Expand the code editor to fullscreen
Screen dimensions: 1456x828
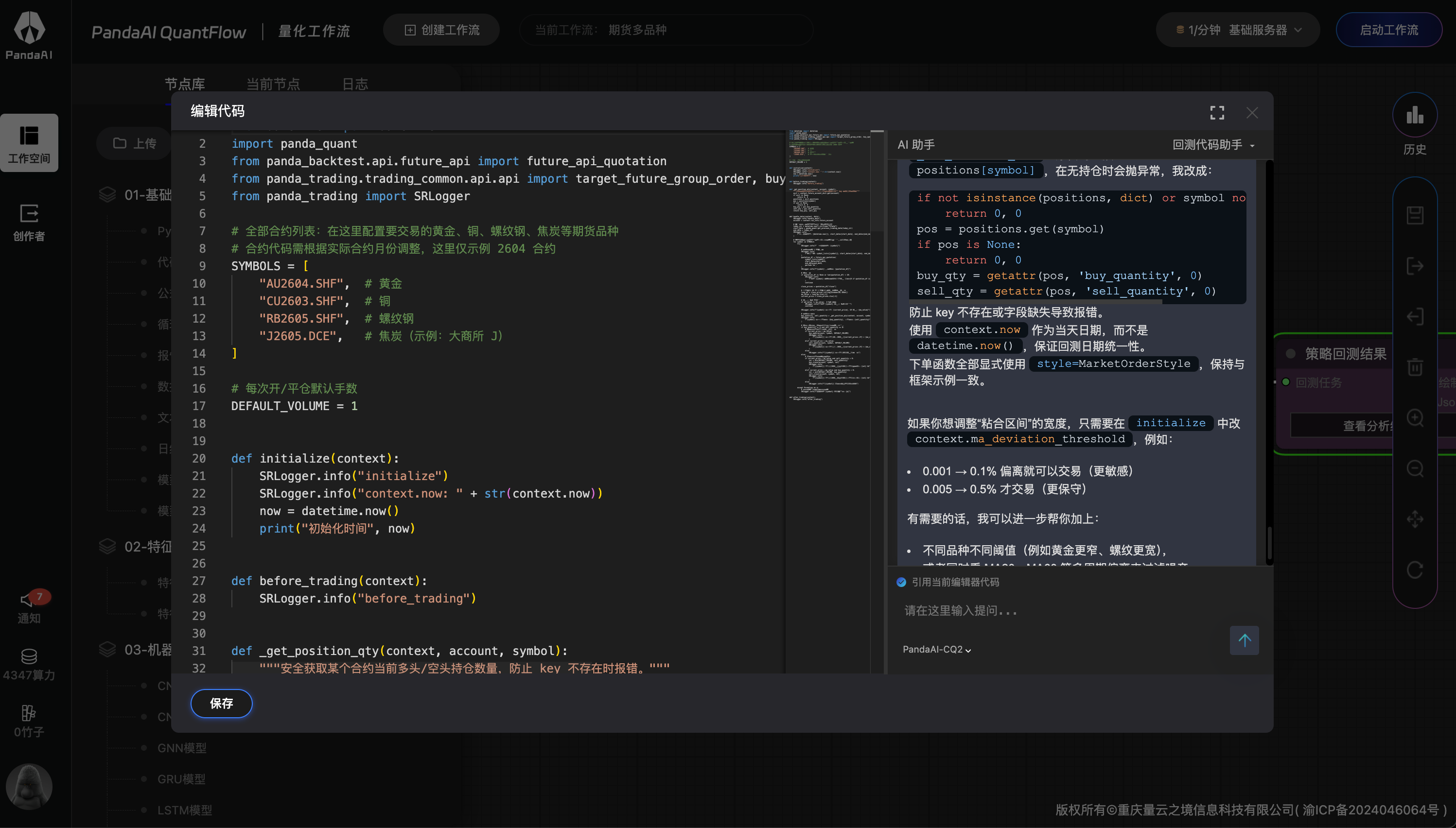click(1217, 113)
